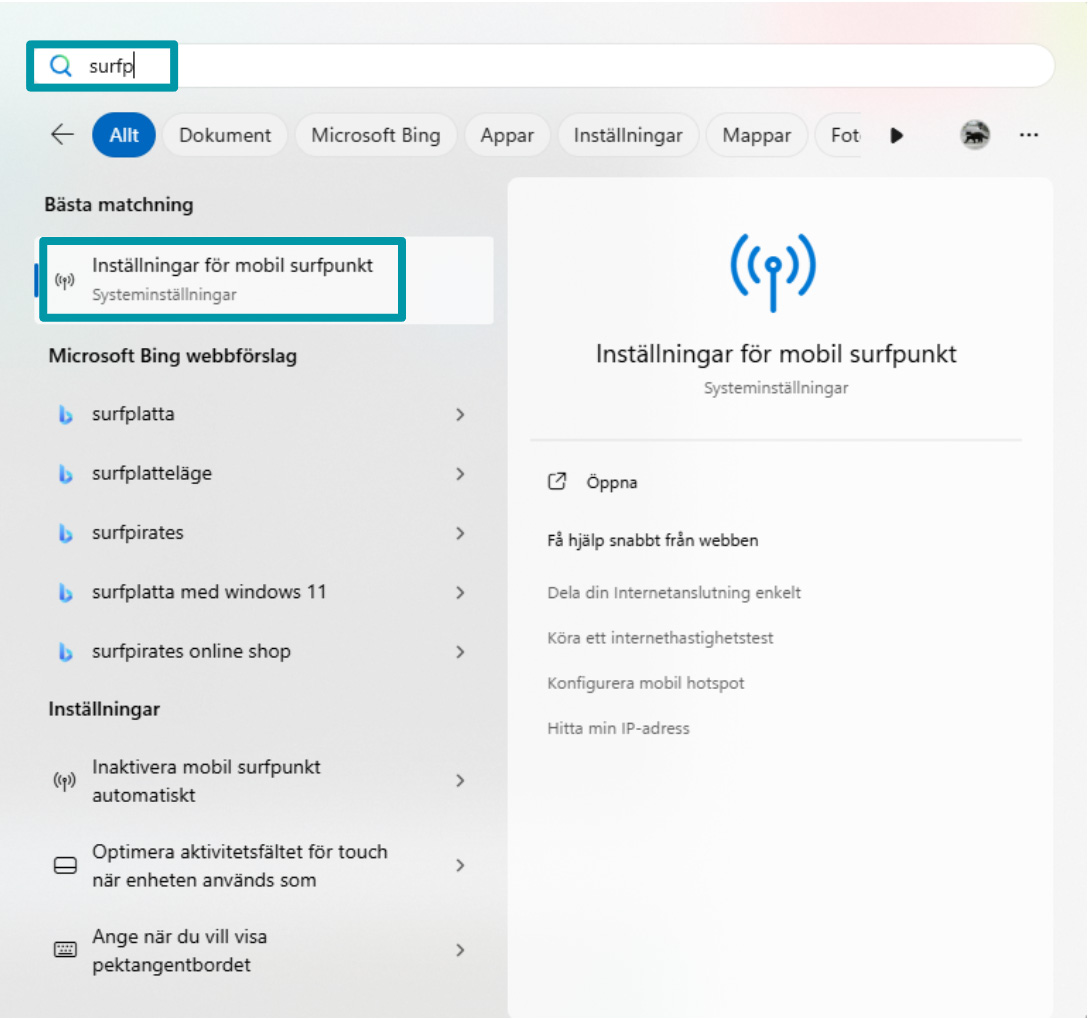Click Köra ett internethastighetstest
Viewport: 1089px width, 1020px height.
coord(661,638)
